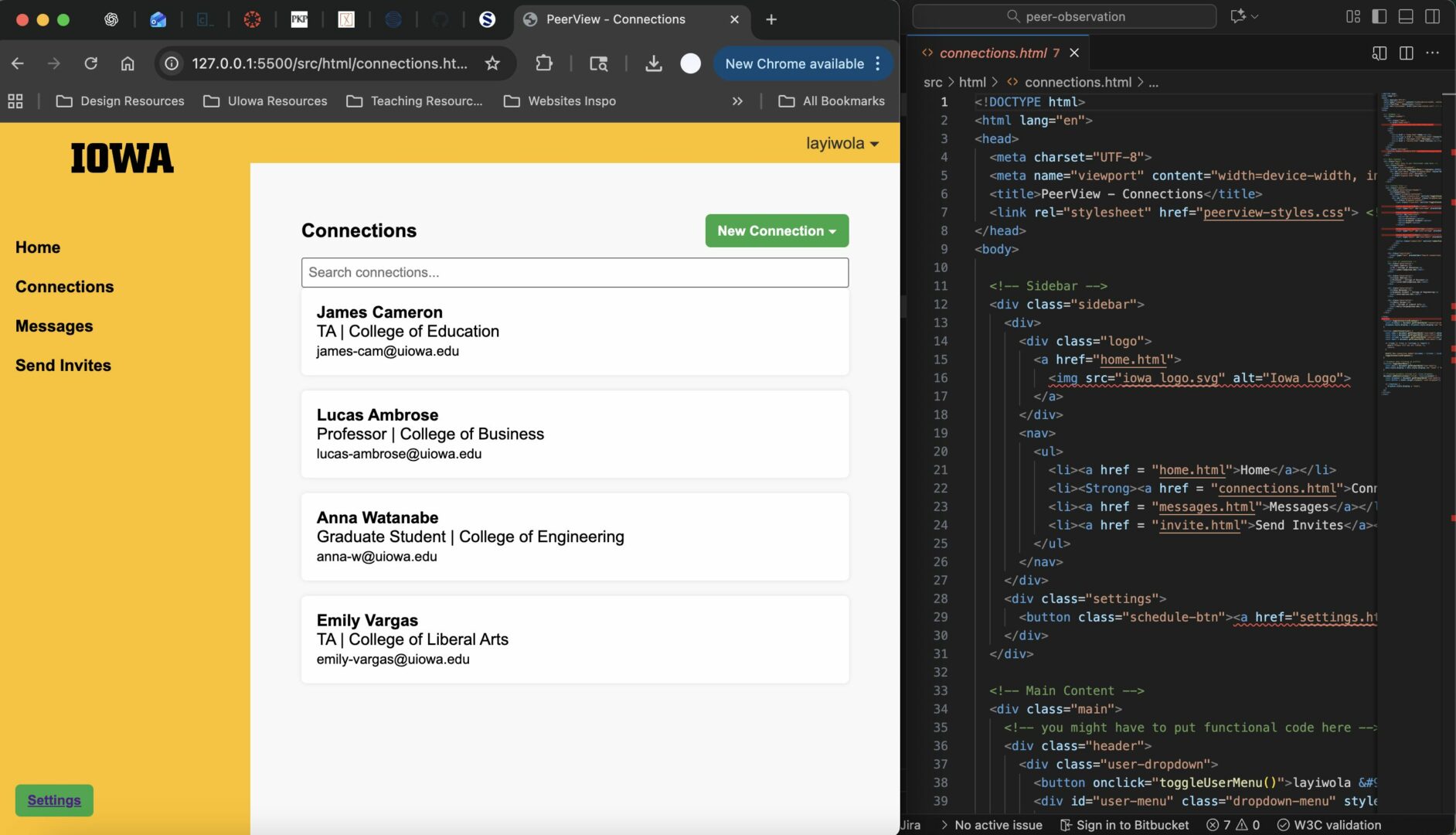Toggle the VS Code bottom panel
1456x835 pixels.
[1406, 16]
